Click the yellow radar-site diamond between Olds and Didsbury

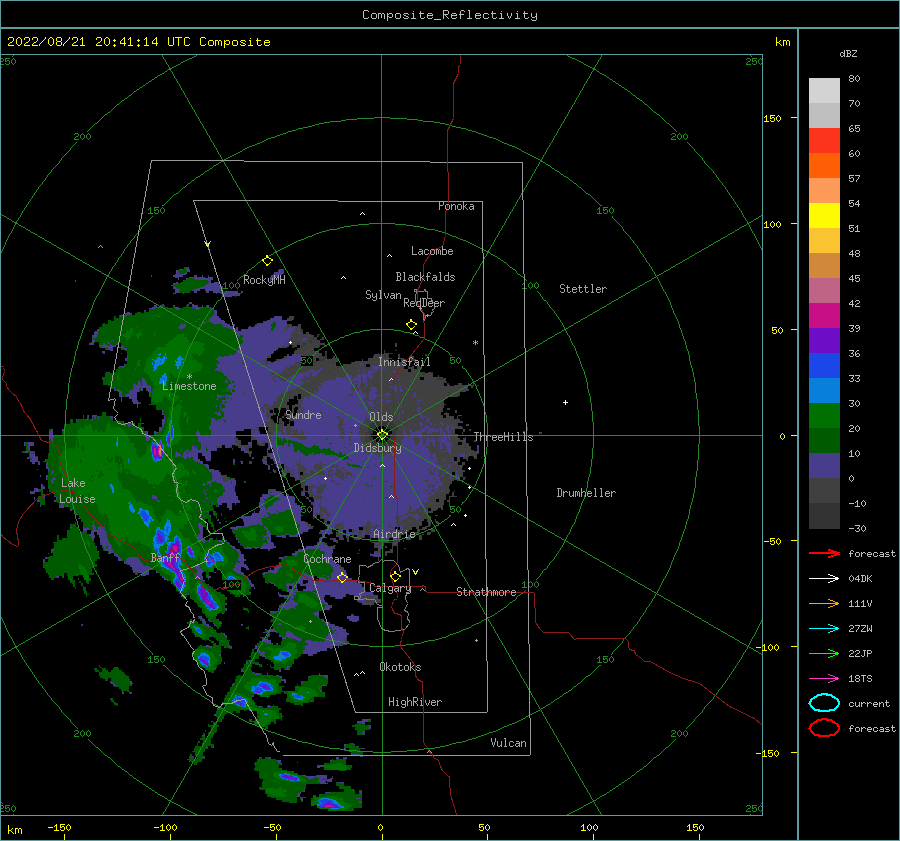[x=382, y=435]
